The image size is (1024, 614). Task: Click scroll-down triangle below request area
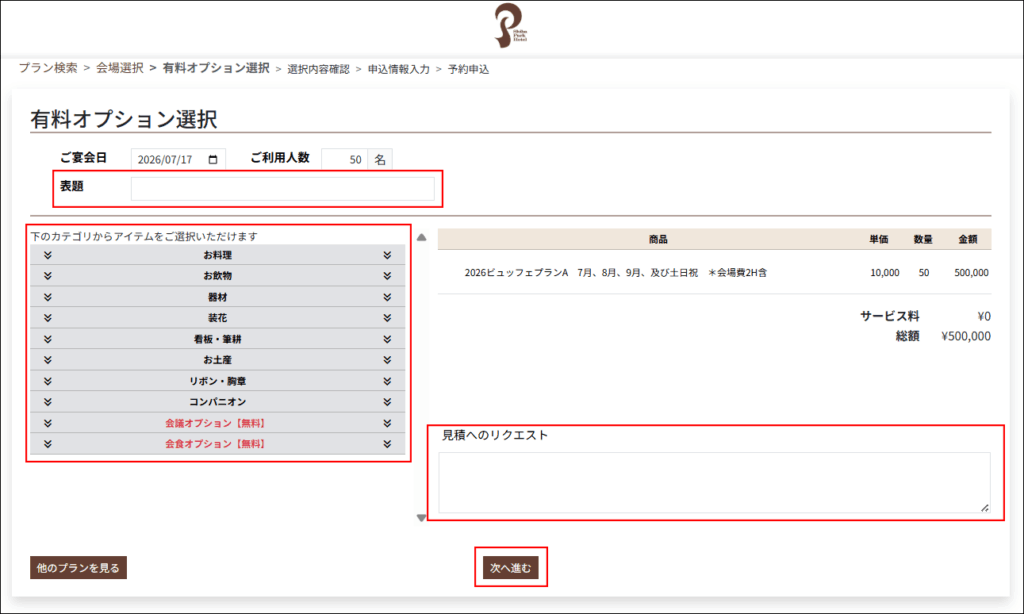(421, 517)
